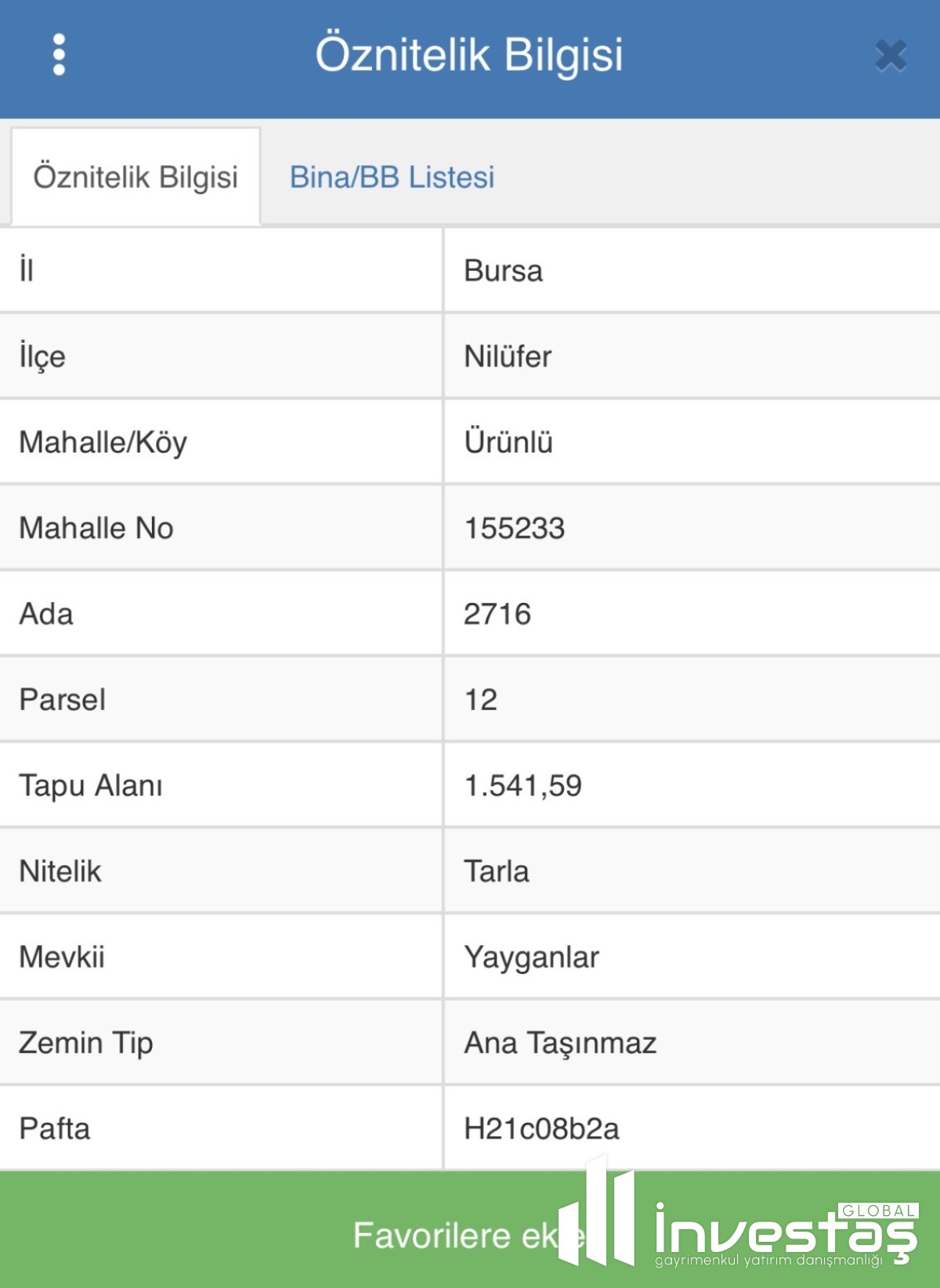Viewport: 940px width, 1288px height.
Task: Click the Mahalle/Köy row label
Action: (103, 442)
